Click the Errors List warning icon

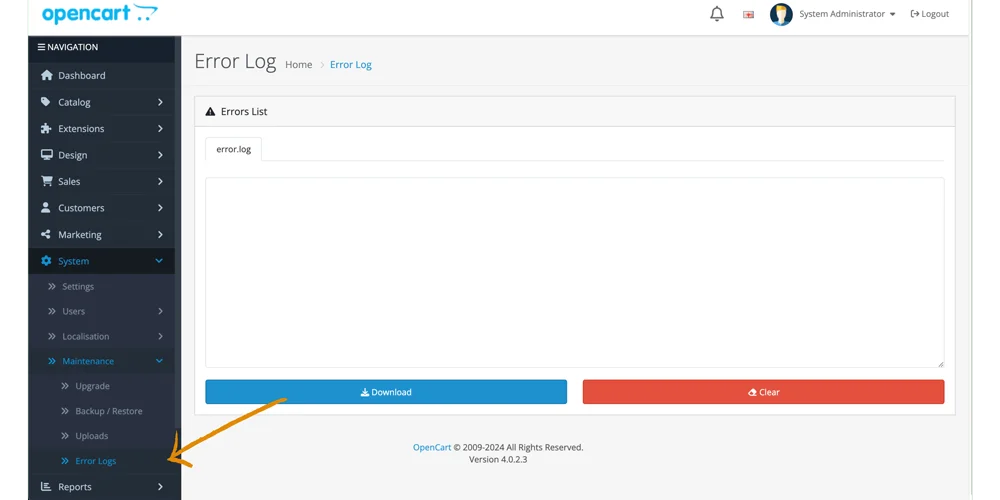(x=210, y=112)
